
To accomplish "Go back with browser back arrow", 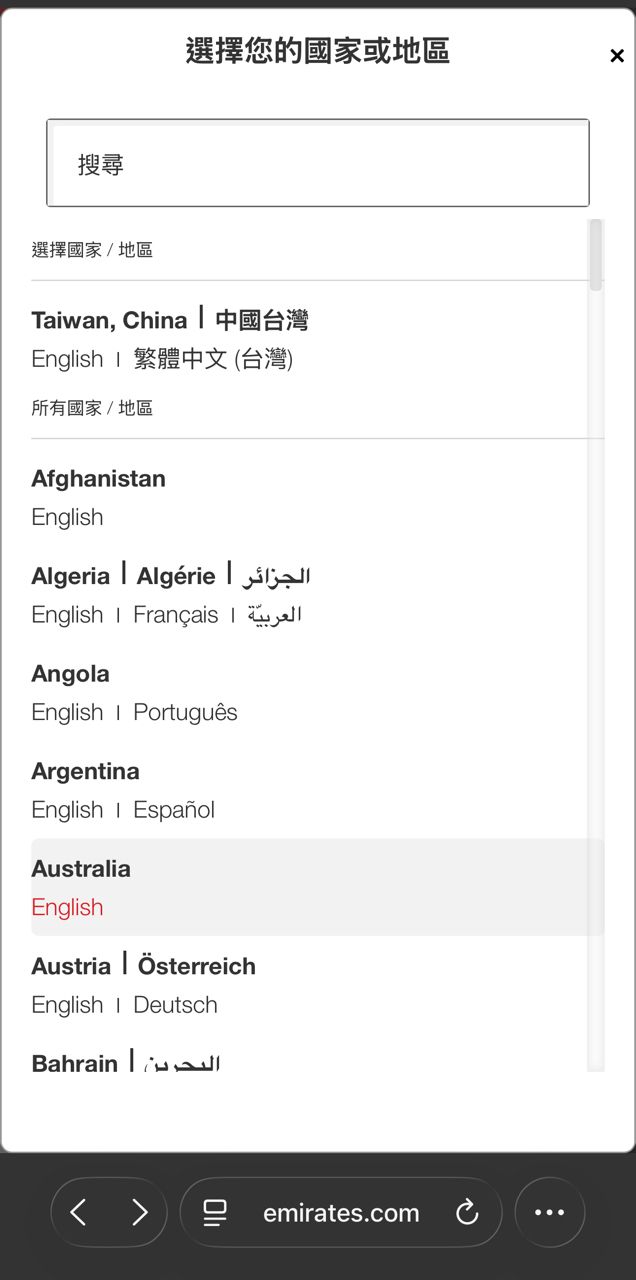I will point(79,1213).
